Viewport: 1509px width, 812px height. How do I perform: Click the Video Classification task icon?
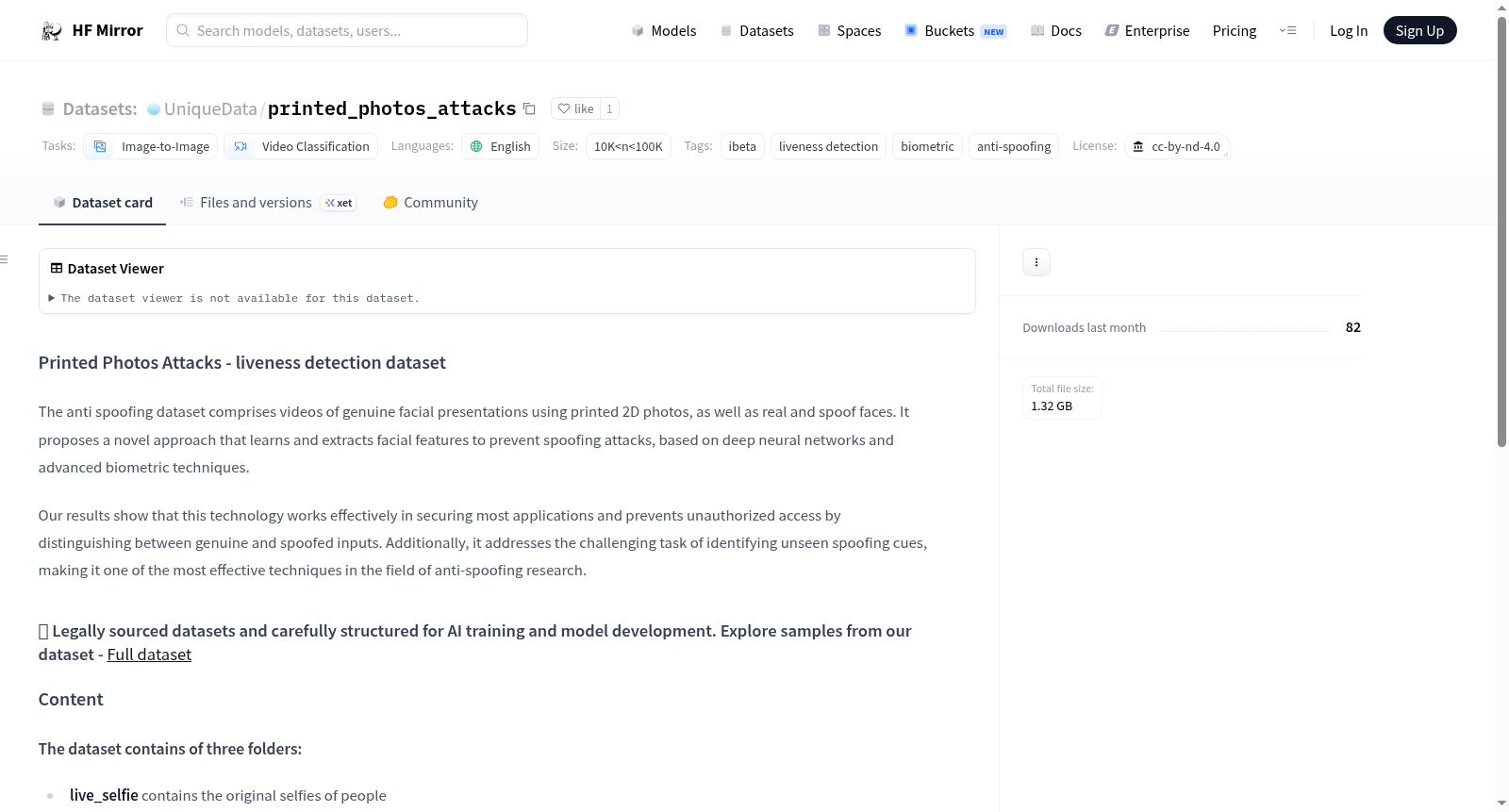[x=240, y=146]
